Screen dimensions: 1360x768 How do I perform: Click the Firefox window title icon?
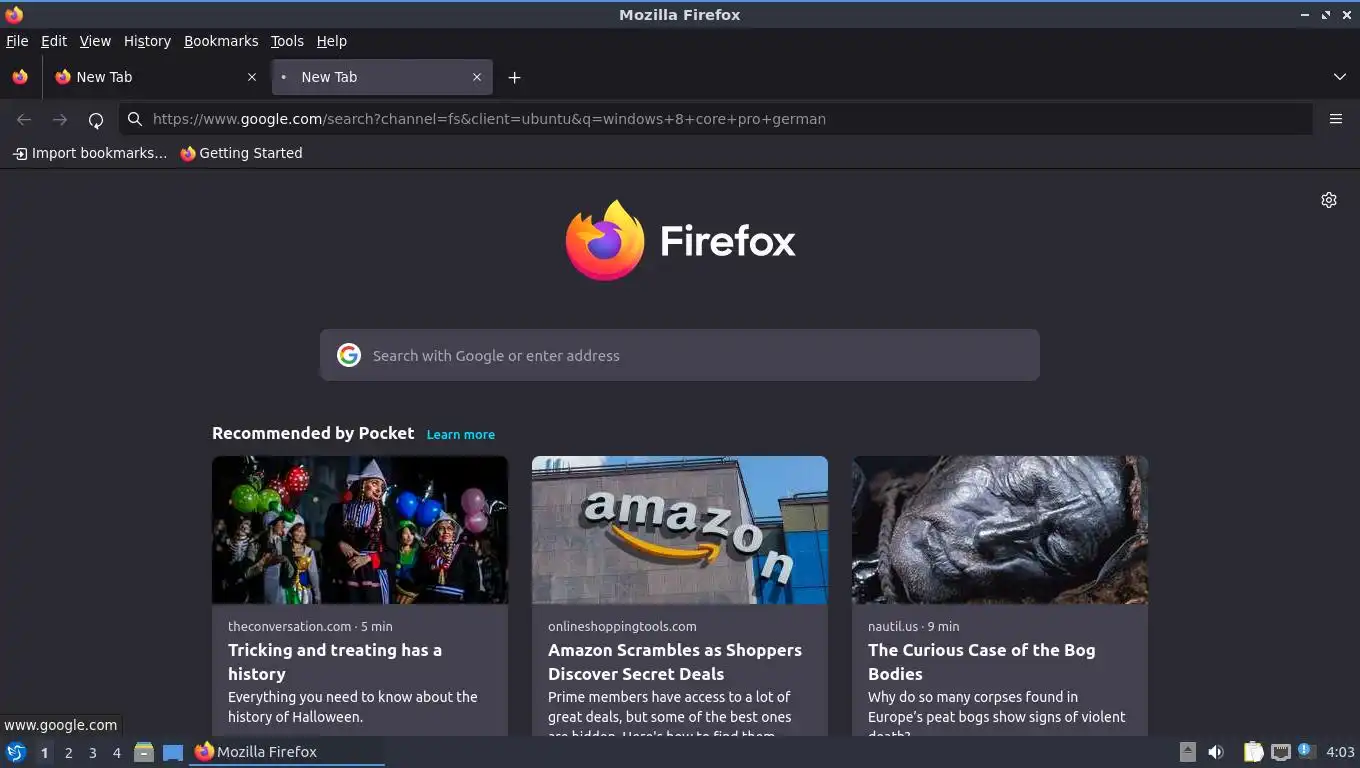[x=14, y=15]
